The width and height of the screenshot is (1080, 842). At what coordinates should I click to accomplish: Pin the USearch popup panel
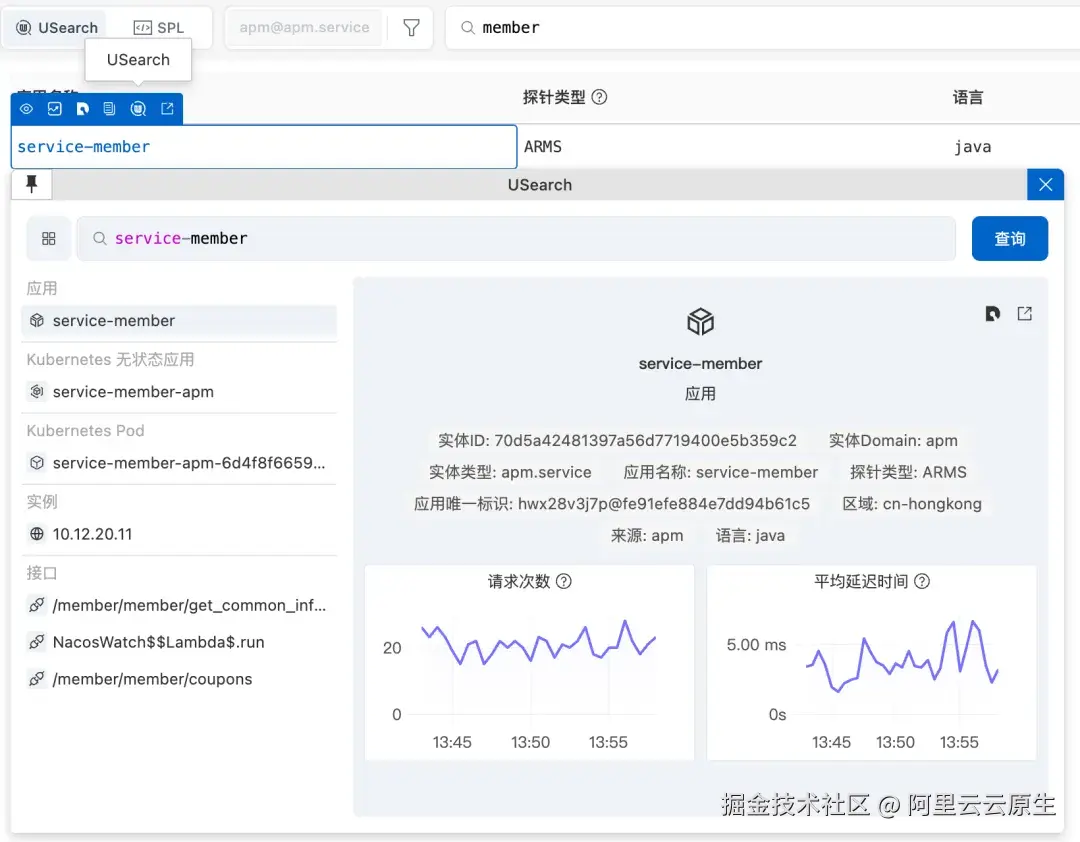point(32,184)
